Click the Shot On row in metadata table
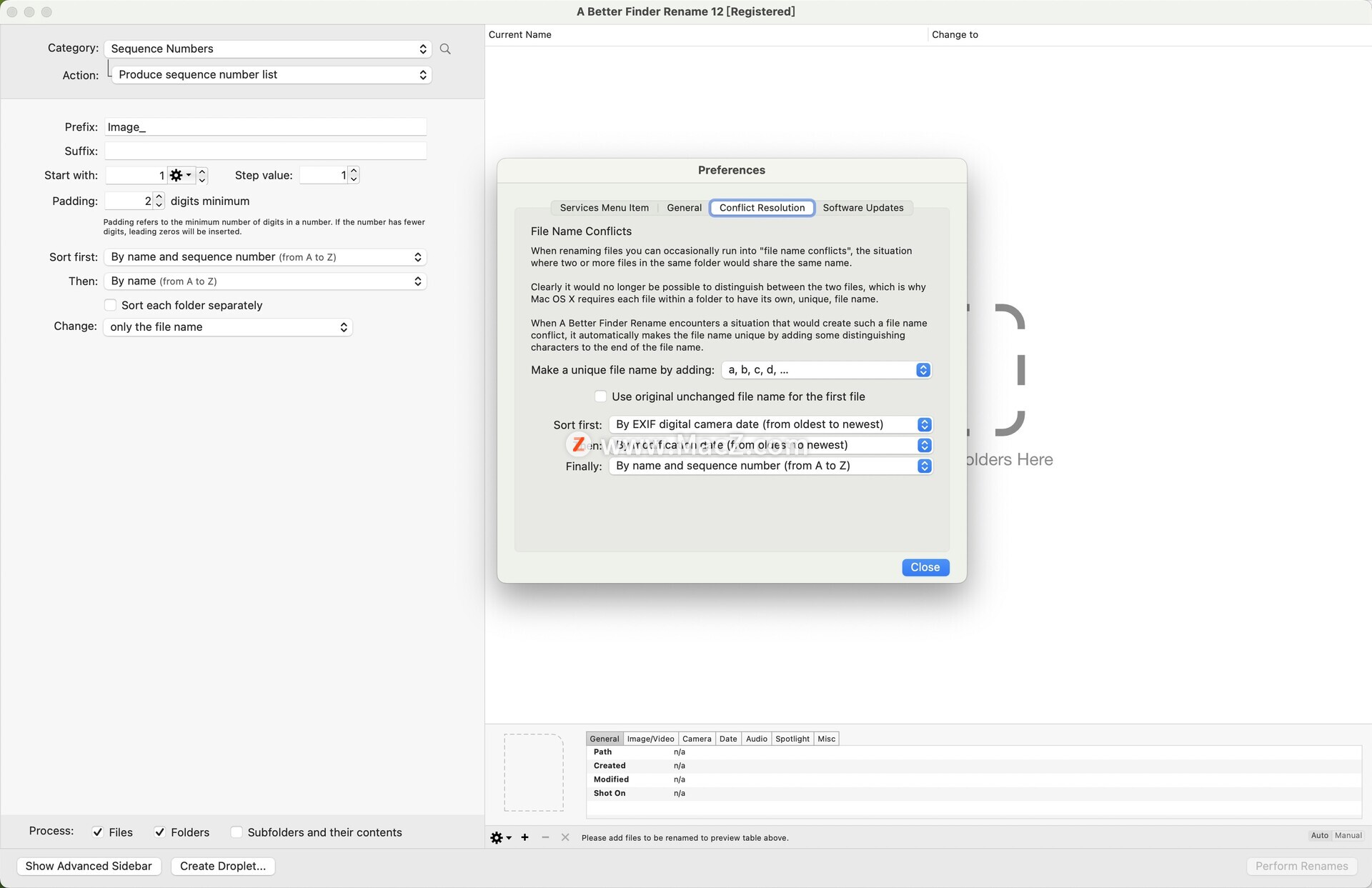 pyautogui.click(x=974, y=793)
